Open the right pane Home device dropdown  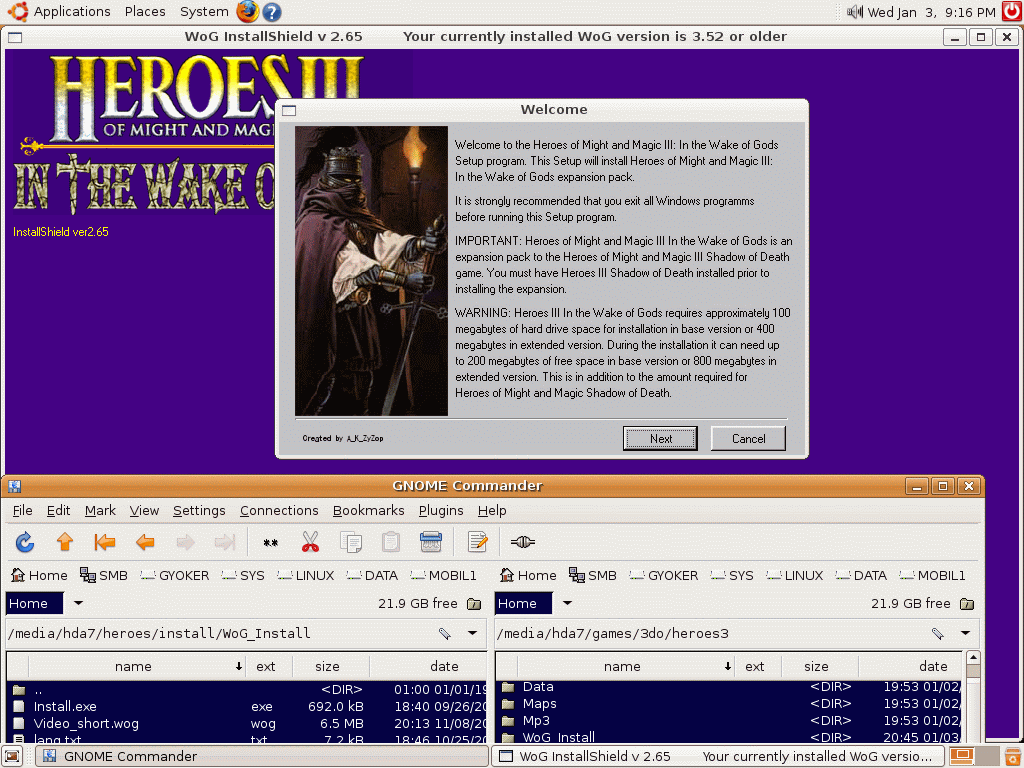[x=567, y=603]
